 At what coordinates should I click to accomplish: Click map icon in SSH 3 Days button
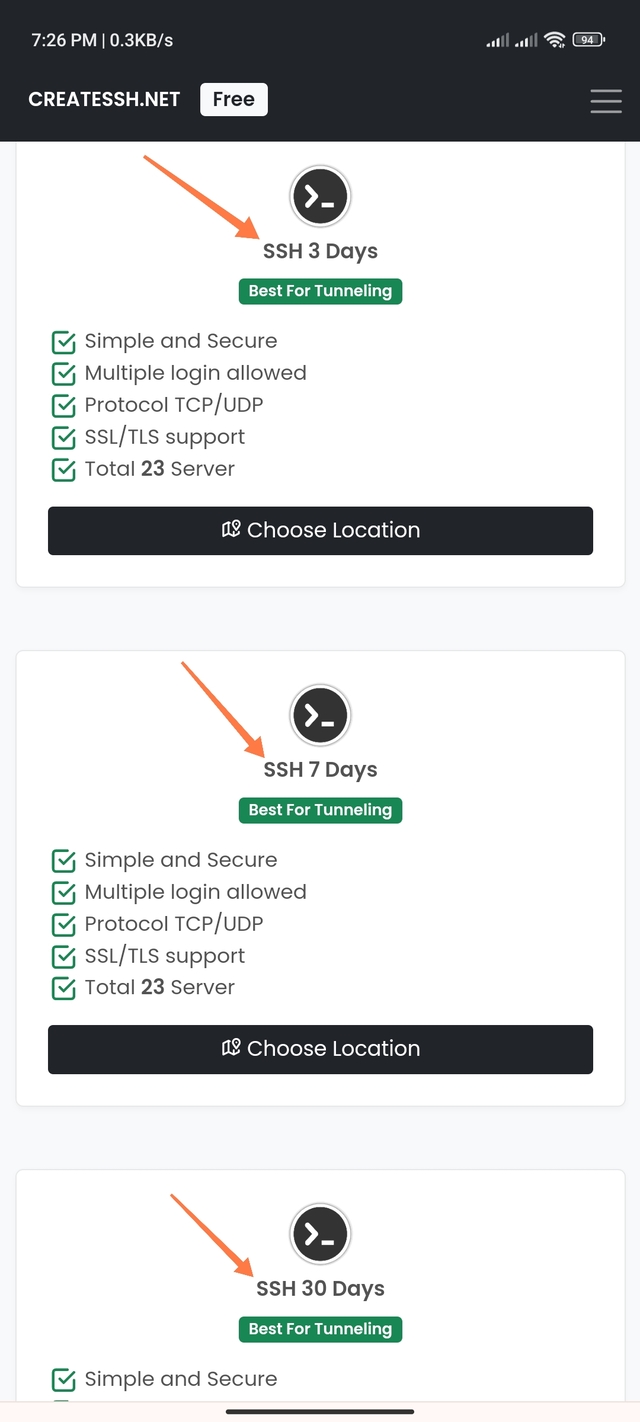pos(231,530)
